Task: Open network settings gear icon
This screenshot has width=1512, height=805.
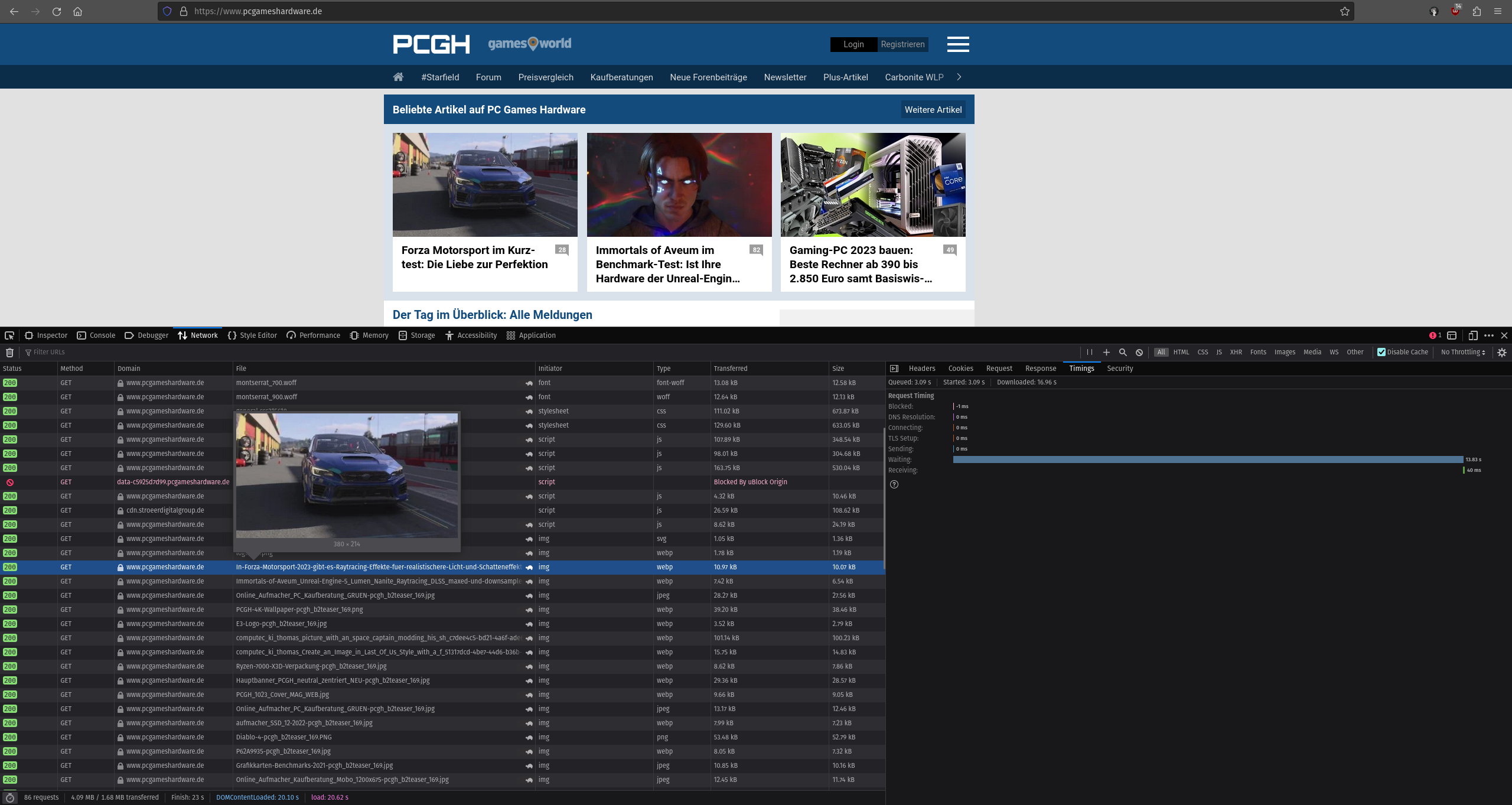Action: coord(1502,352)
